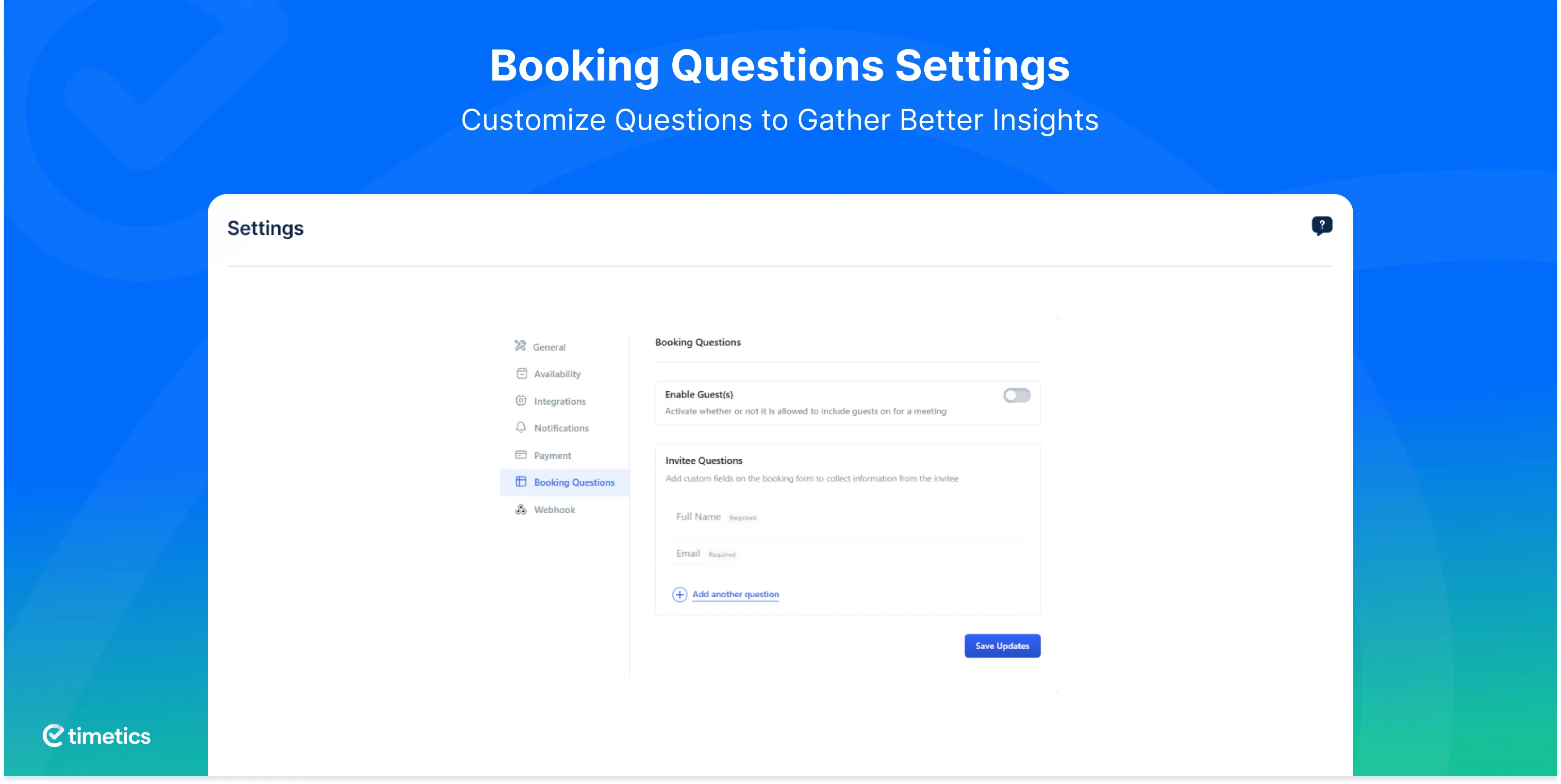Click the Notifications bell icon
This screenshot has width=1561, height=784.
pos(520,427)
